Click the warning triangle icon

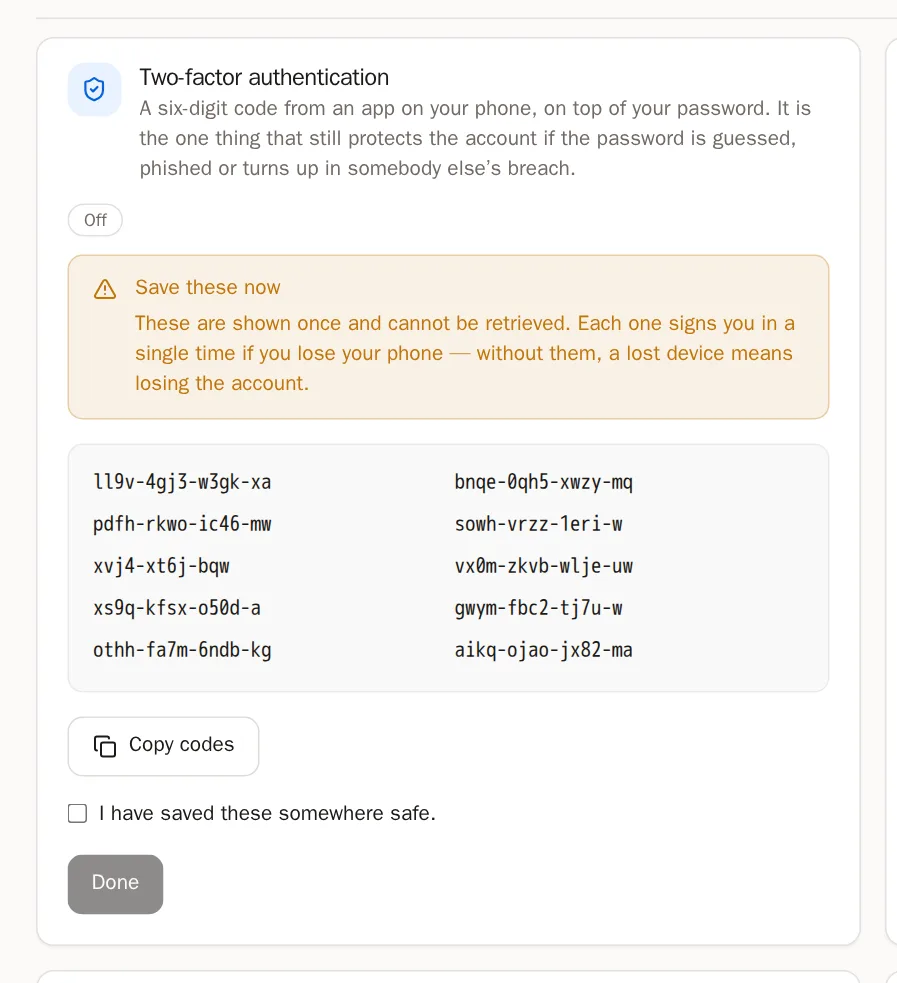(105, 289)
